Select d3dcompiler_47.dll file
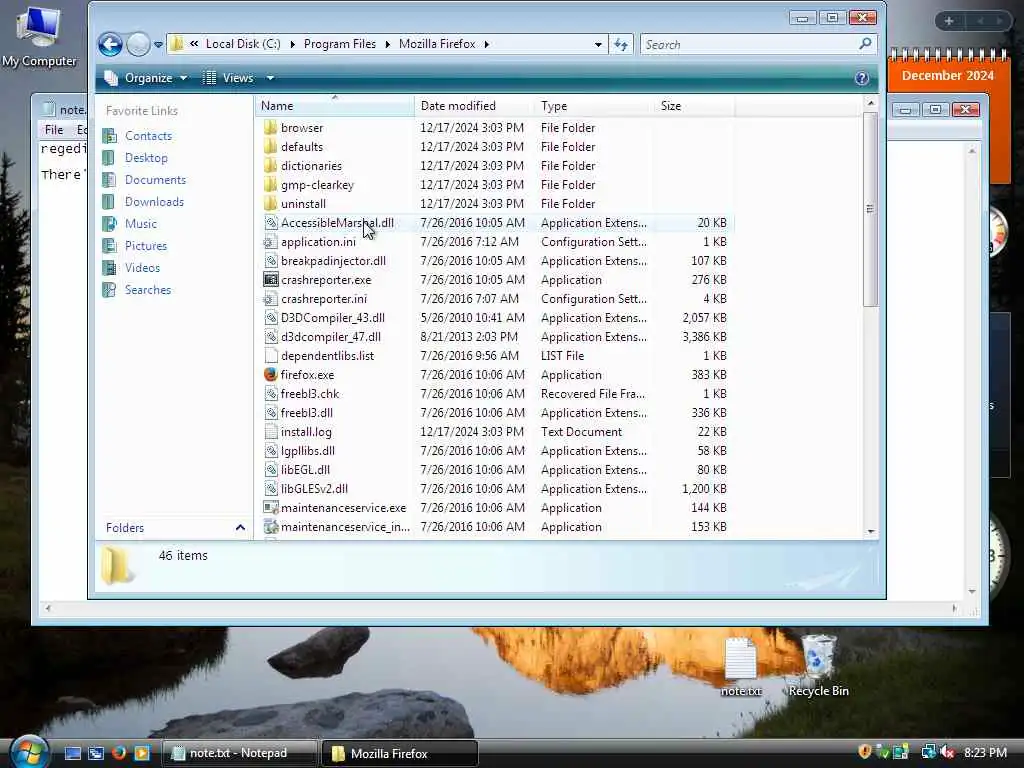 pyautogui.click(x=330, y=336)
